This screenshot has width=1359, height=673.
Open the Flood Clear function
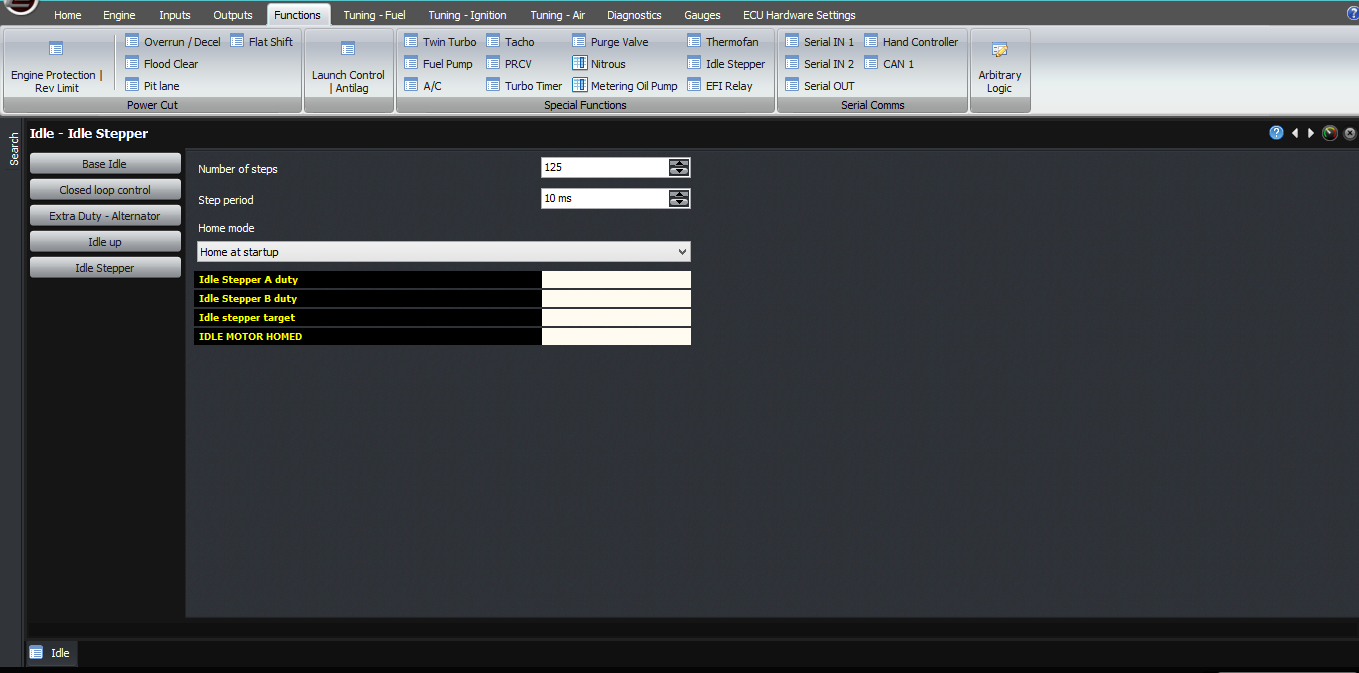[162, 64]
